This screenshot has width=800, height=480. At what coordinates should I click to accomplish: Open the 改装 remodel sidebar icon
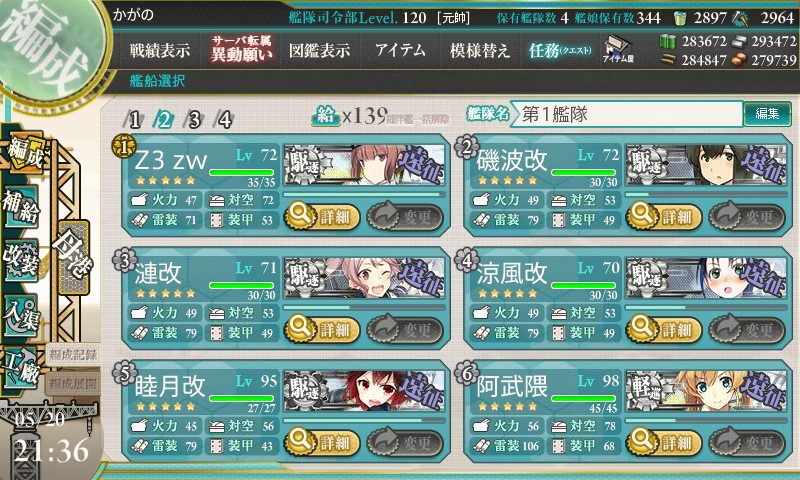pos(21,260)
